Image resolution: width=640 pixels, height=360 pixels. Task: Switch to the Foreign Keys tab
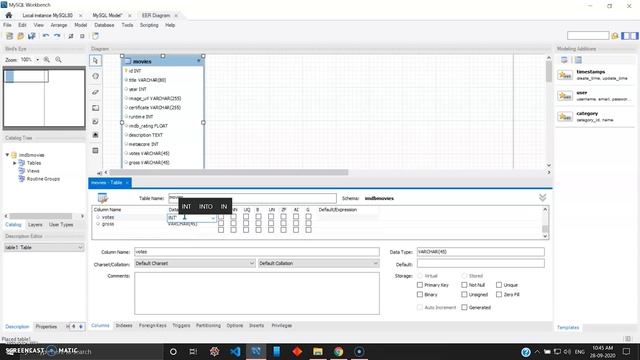tap(153, 326)
